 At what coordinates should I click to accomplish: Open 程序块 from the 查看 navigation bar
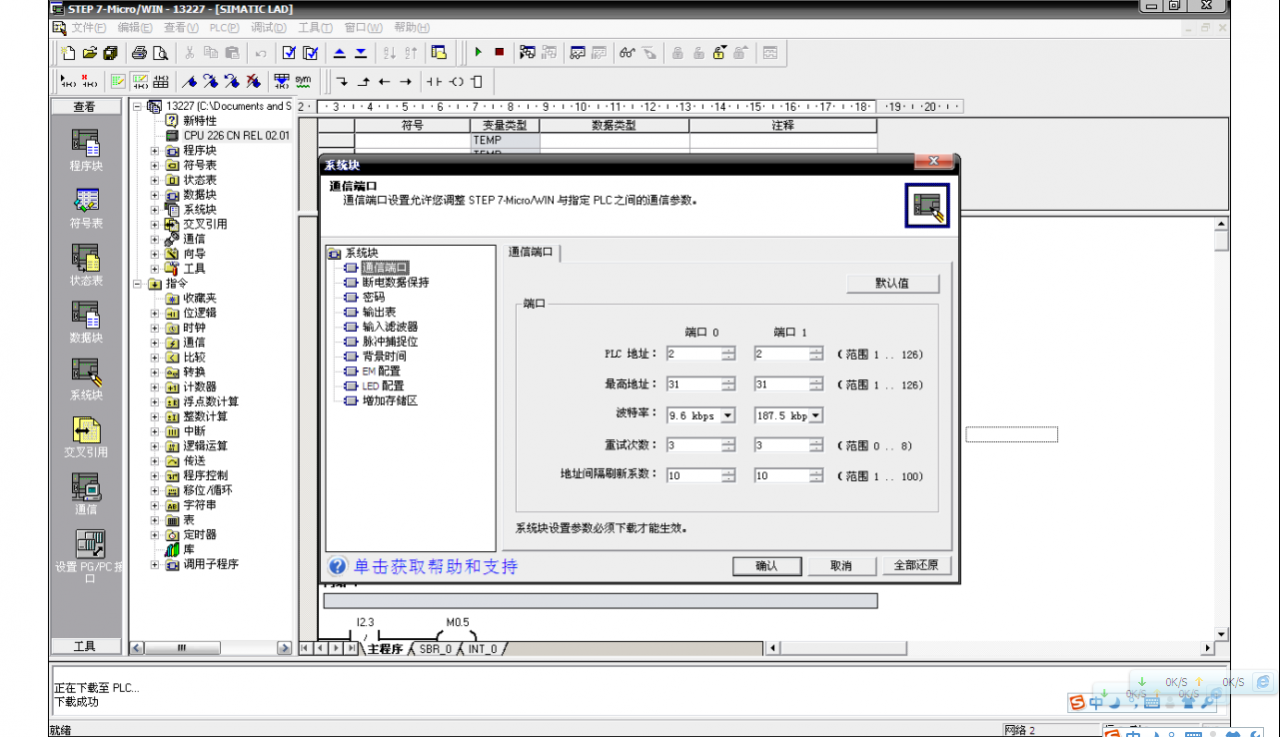(85, 150)
